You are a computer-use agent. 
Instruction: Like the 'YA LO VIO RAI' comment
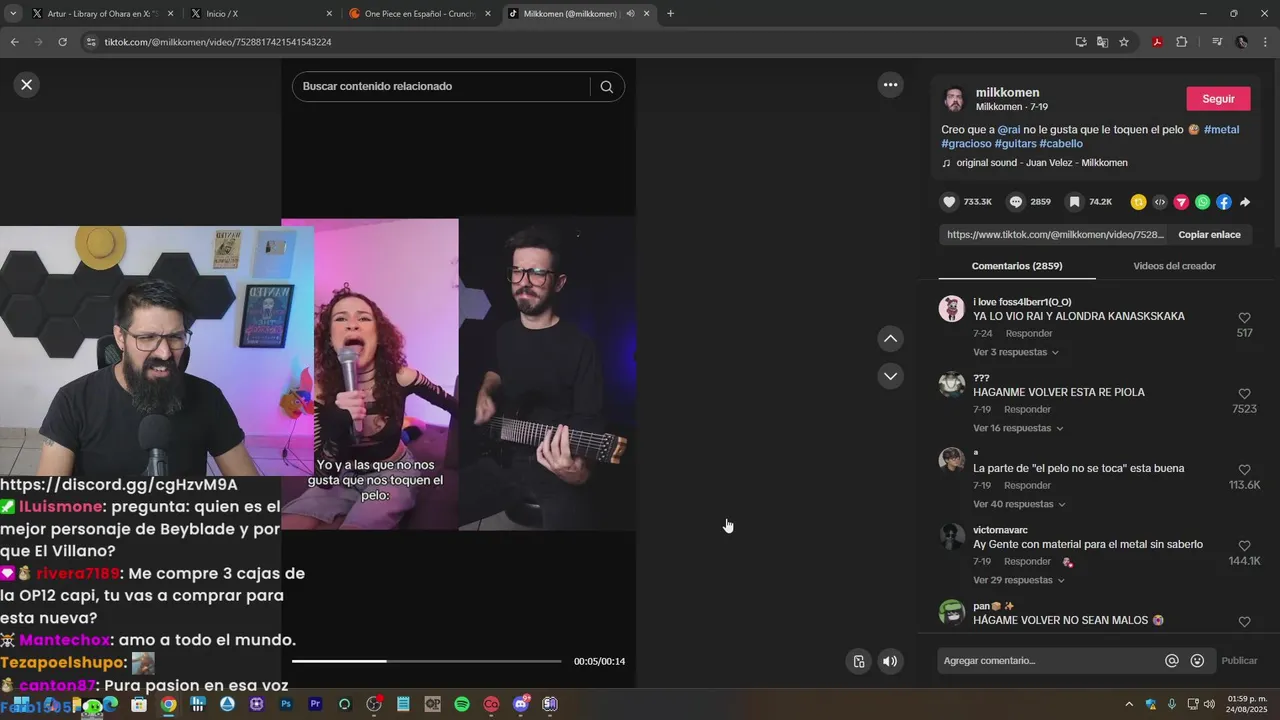1244,318
